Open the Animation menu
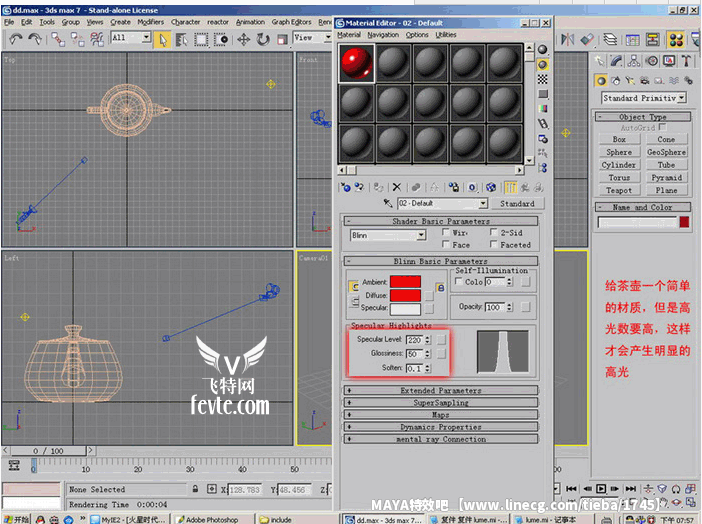Screen dimensions: 702x524 pos(250,22)
